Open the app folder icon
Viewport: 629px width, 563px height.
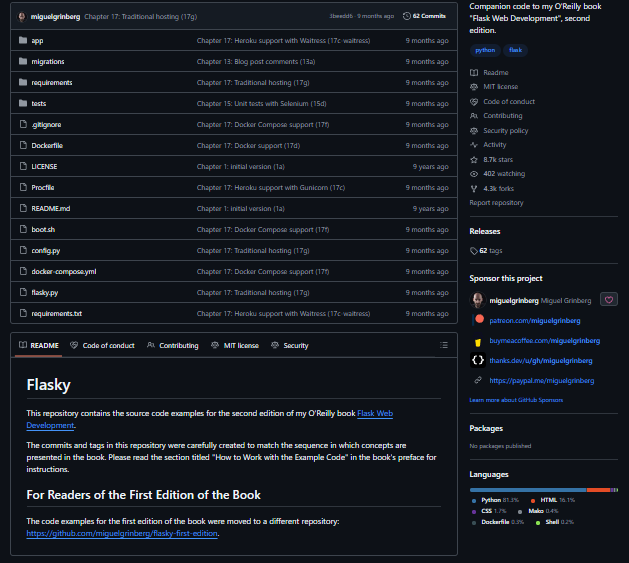[23, 40]
